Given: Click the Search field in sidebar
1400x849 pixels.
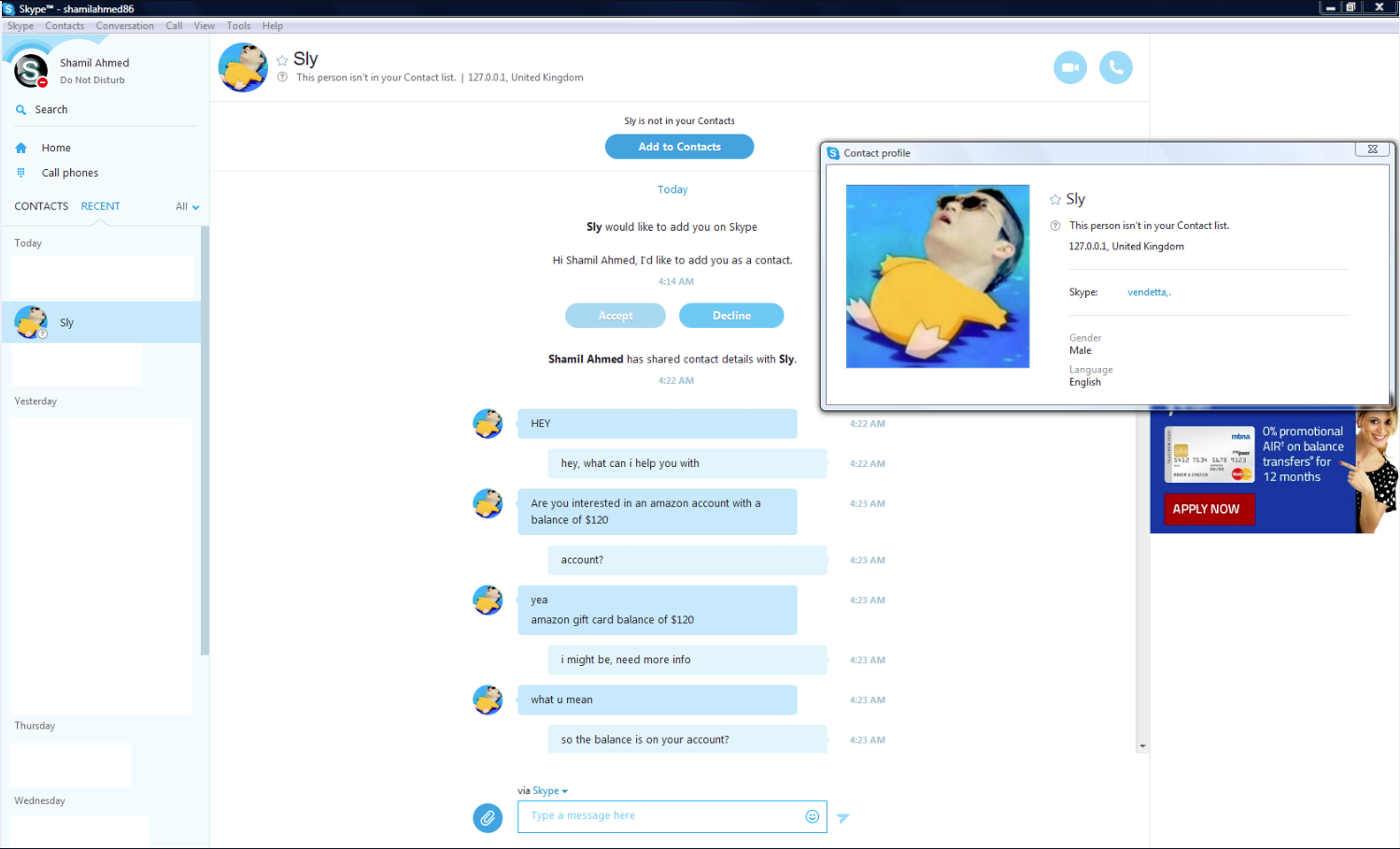Looking at the screenshot, I should [x=106, y=109].
